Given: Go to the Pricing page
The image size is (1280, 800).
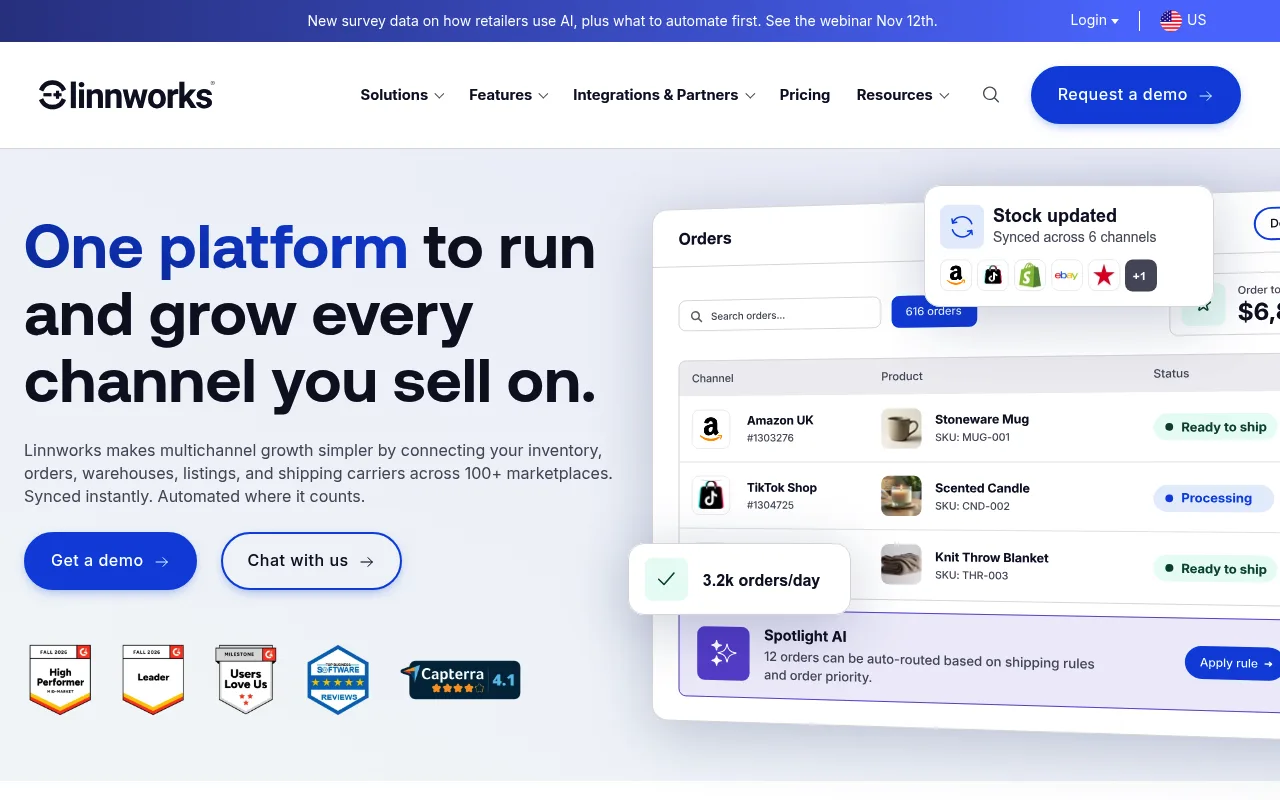Looking at the screenshot, I should [805, 95].
